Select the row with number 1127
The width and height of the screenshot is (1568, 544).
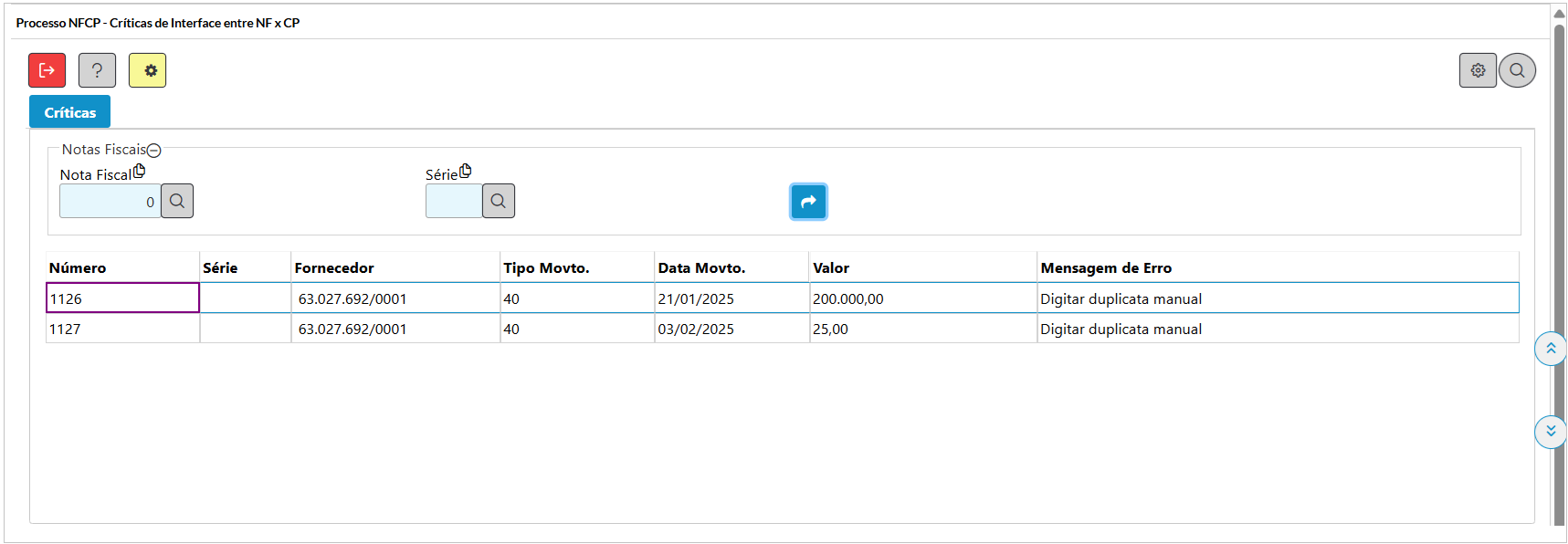click(x=122, y=329)
